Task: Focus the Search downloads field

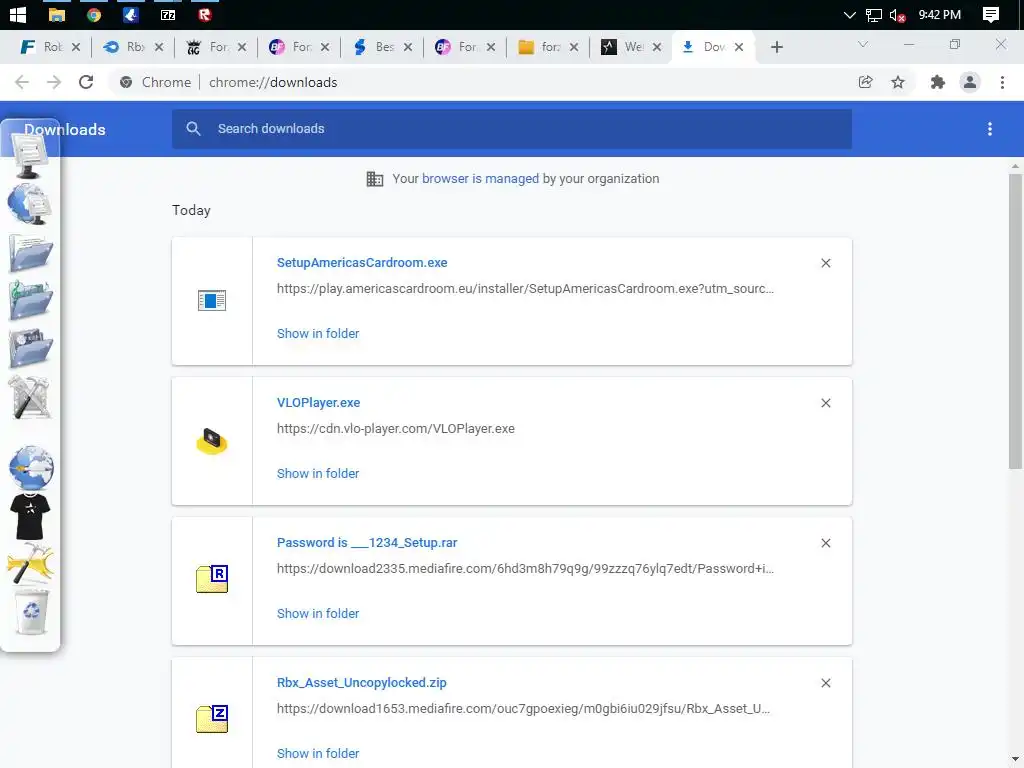Action: pos(511,129)
